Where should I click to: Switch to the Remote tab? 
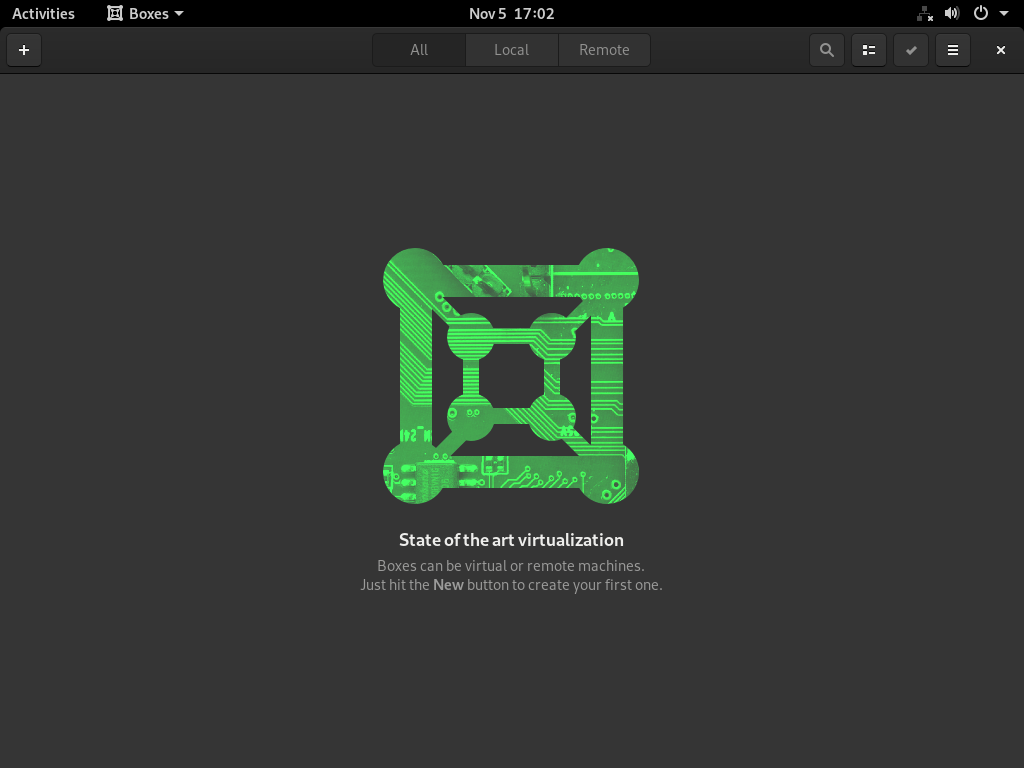point(604,50)
